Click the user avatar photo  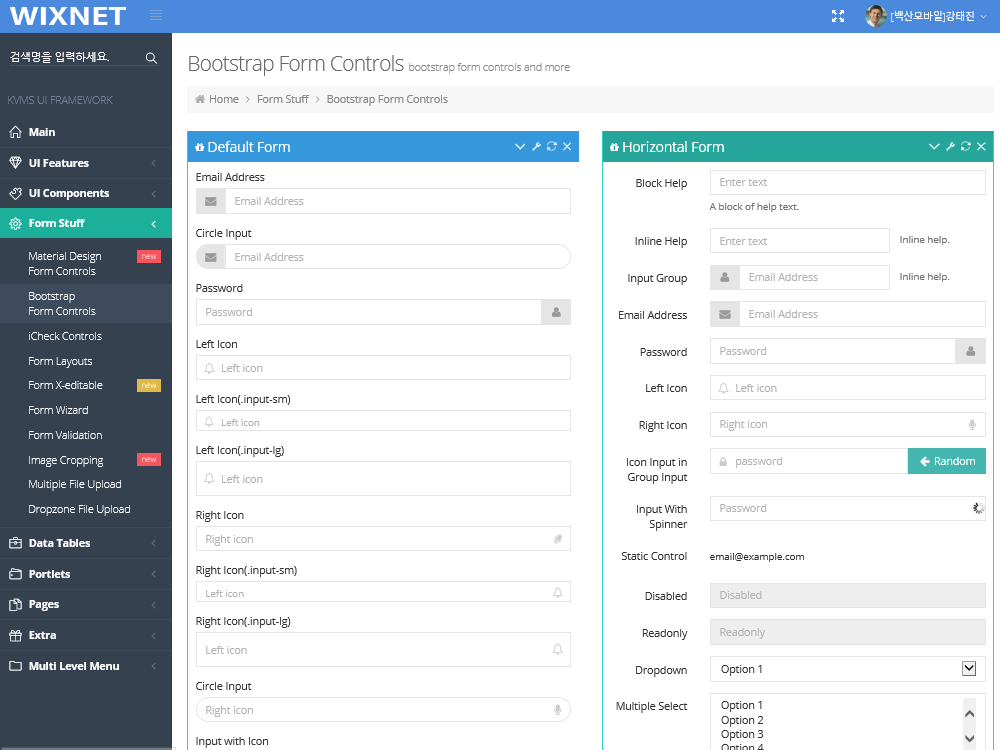[x=876, y=16]
